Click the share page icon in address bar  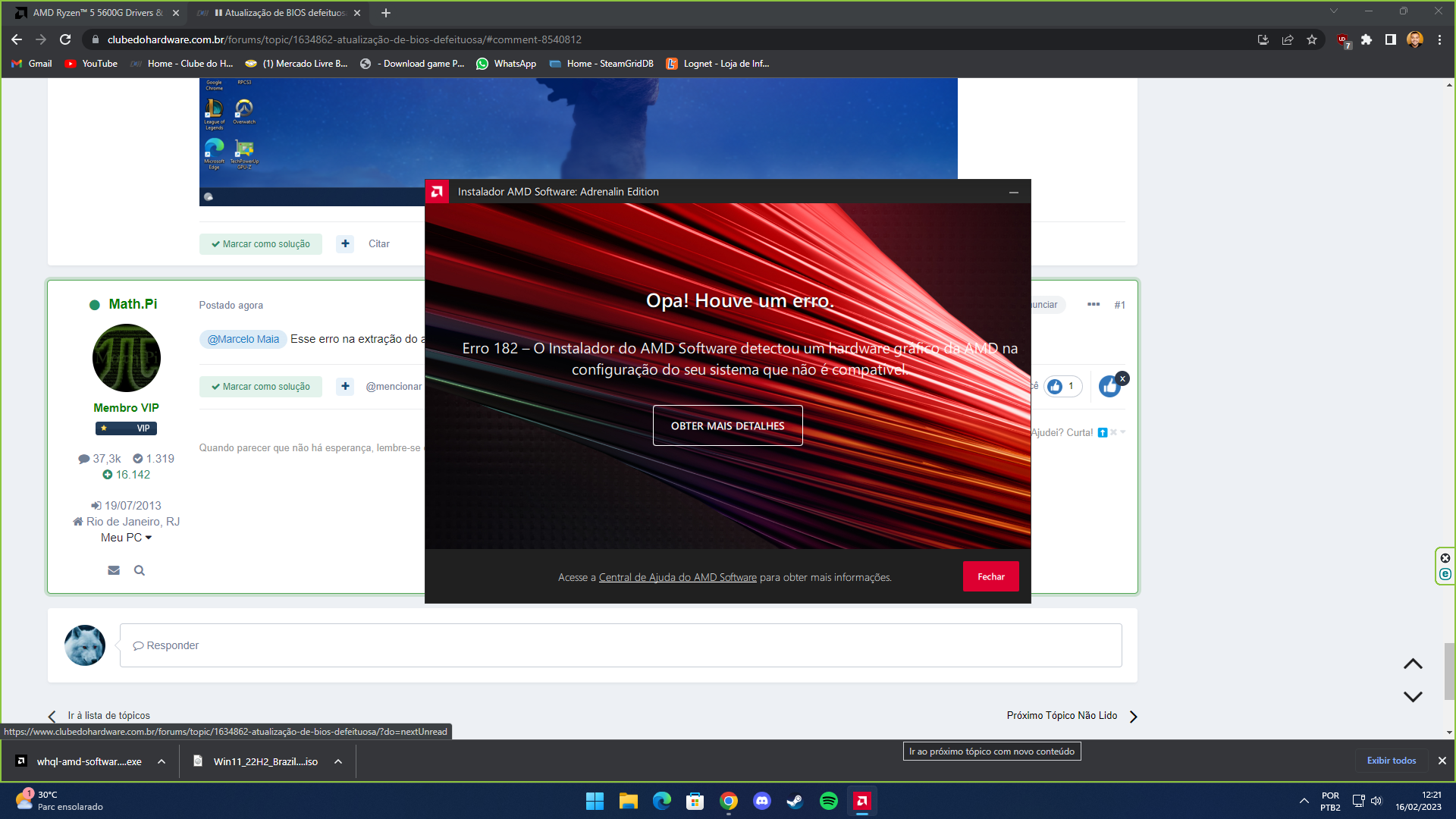(x=1288, y=39)
